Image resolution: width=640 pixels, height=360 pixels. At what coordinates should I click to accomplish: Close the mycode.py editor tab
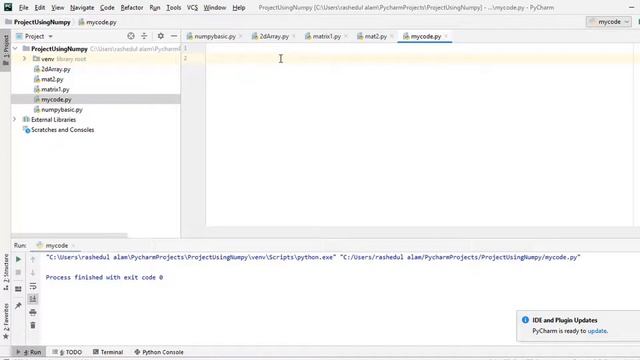tap(446, 36)
